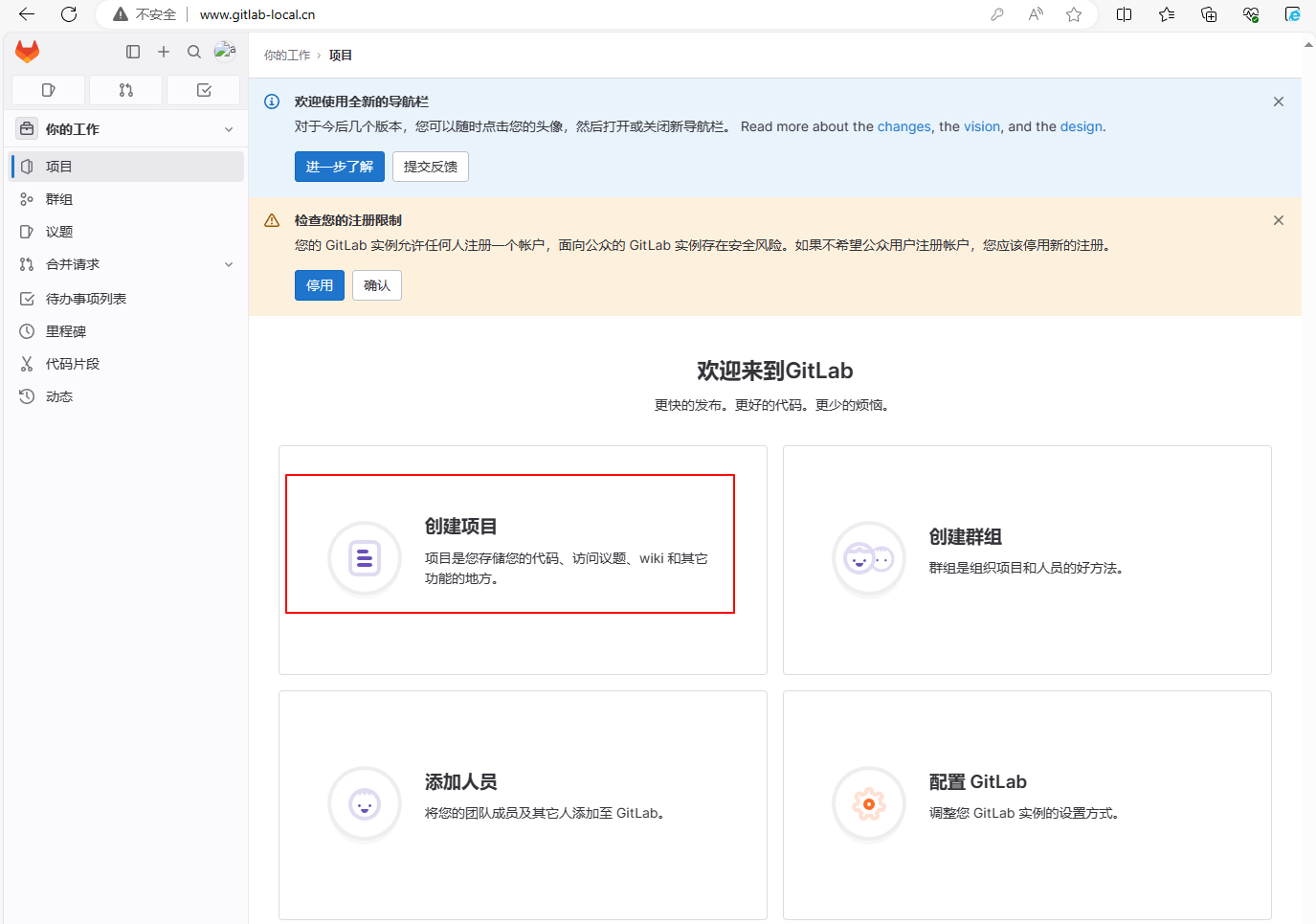Image resolution: width=1316 pixels, height=924 pixels.
Task: Open the GitLab search icon
Action: (x=194, y=52)
